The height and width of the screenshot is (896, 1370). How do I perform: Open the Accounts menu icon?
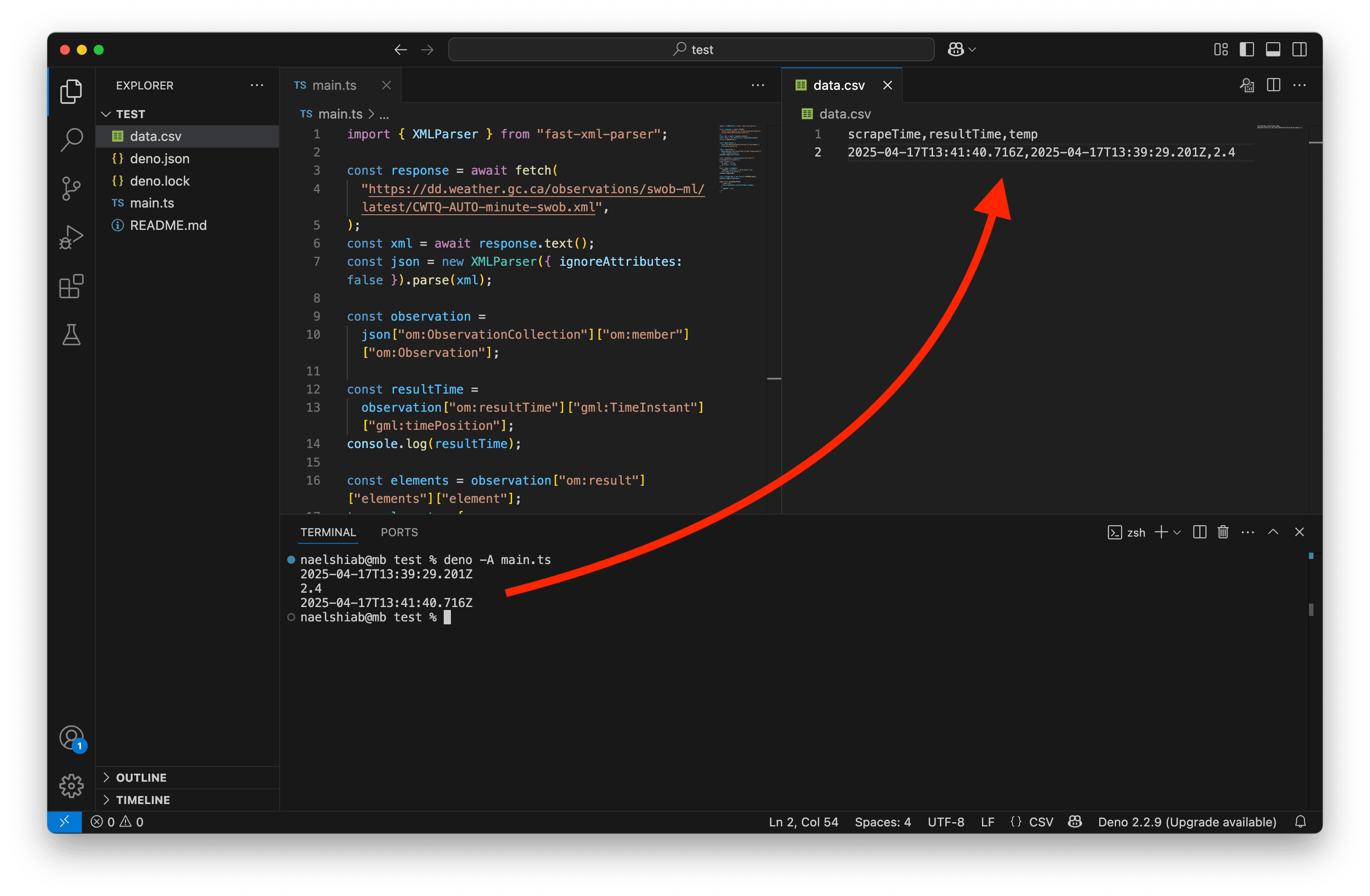click(x=71, y=738)
